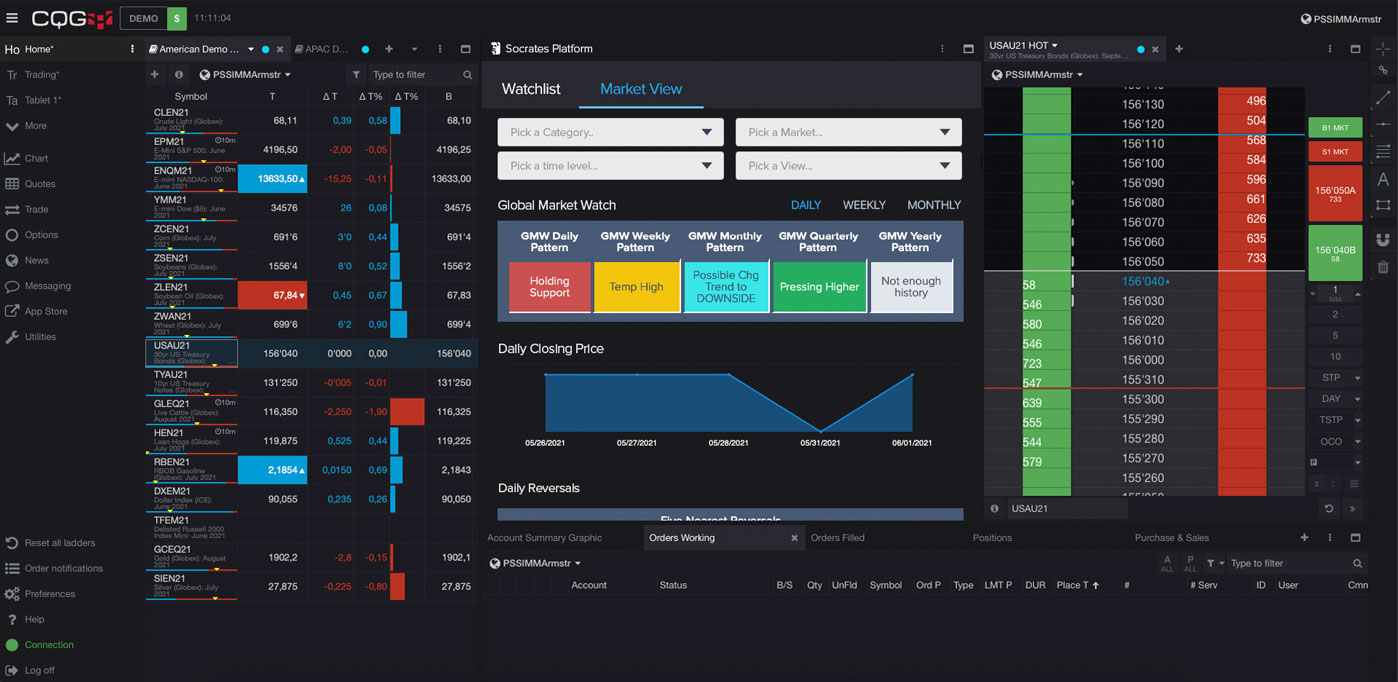This screenshot has height=682, width=1398.
Task: Toggle the A ALL accounts filter
Action: (x=1167, y=563)
